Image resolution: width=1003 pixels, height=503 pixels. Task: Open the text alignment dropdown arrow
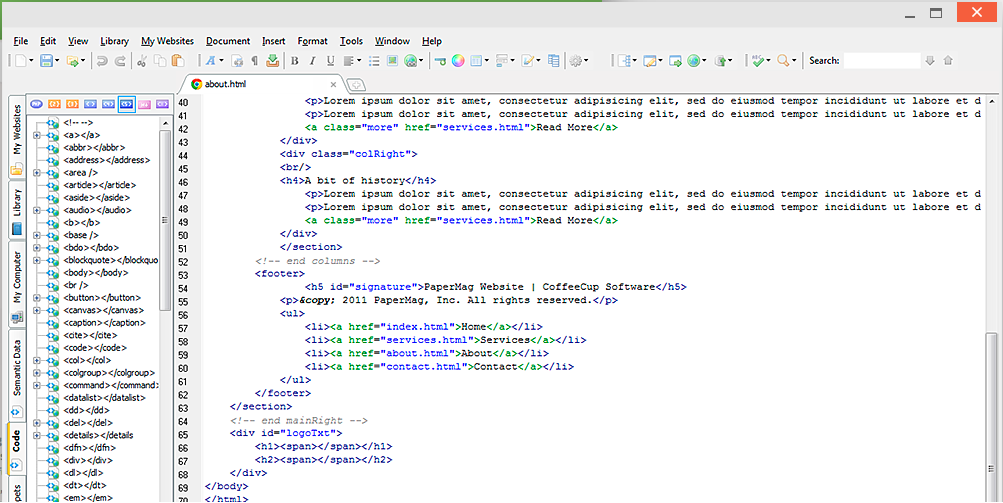(x=359, y=61)
